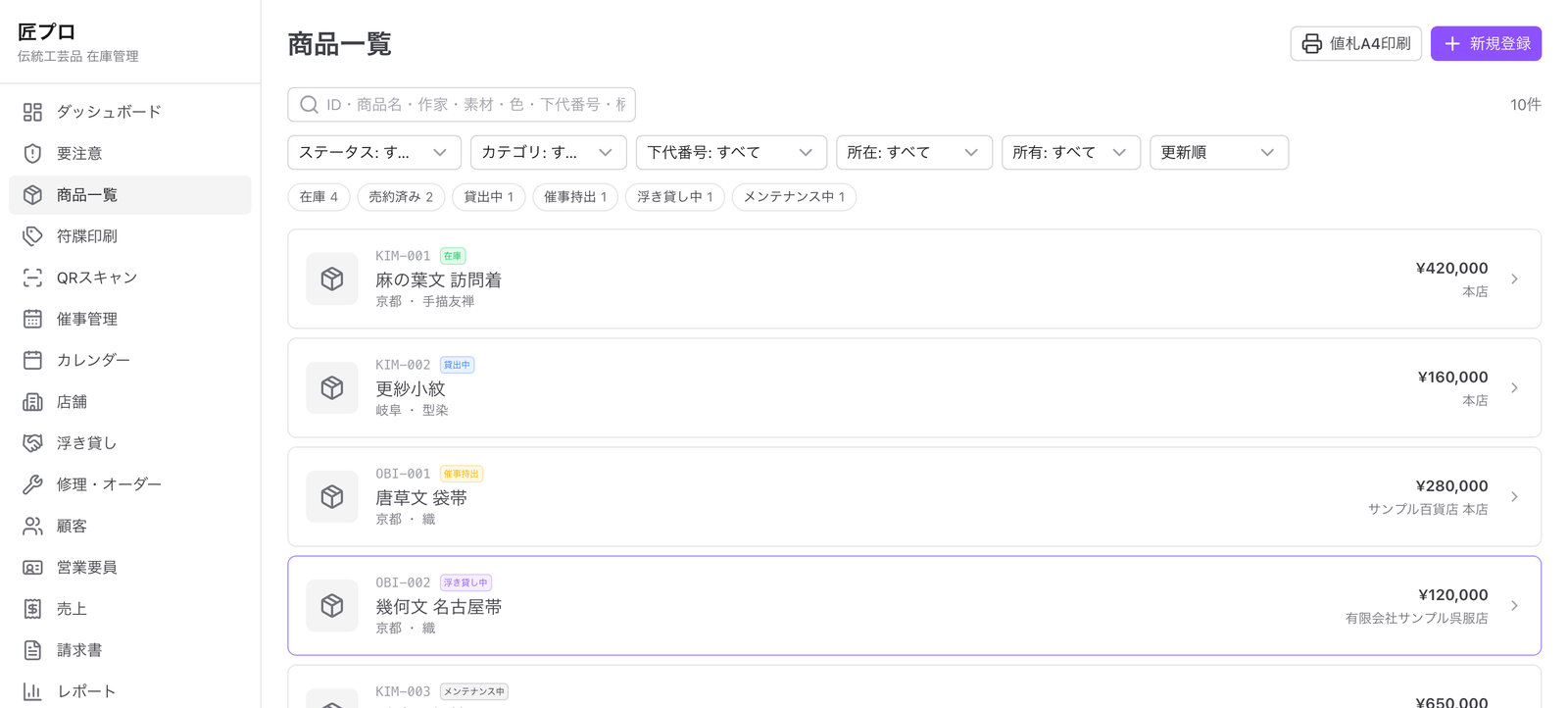
Task: Click the chevron on the KIM-002 row
Action: 1514,388
